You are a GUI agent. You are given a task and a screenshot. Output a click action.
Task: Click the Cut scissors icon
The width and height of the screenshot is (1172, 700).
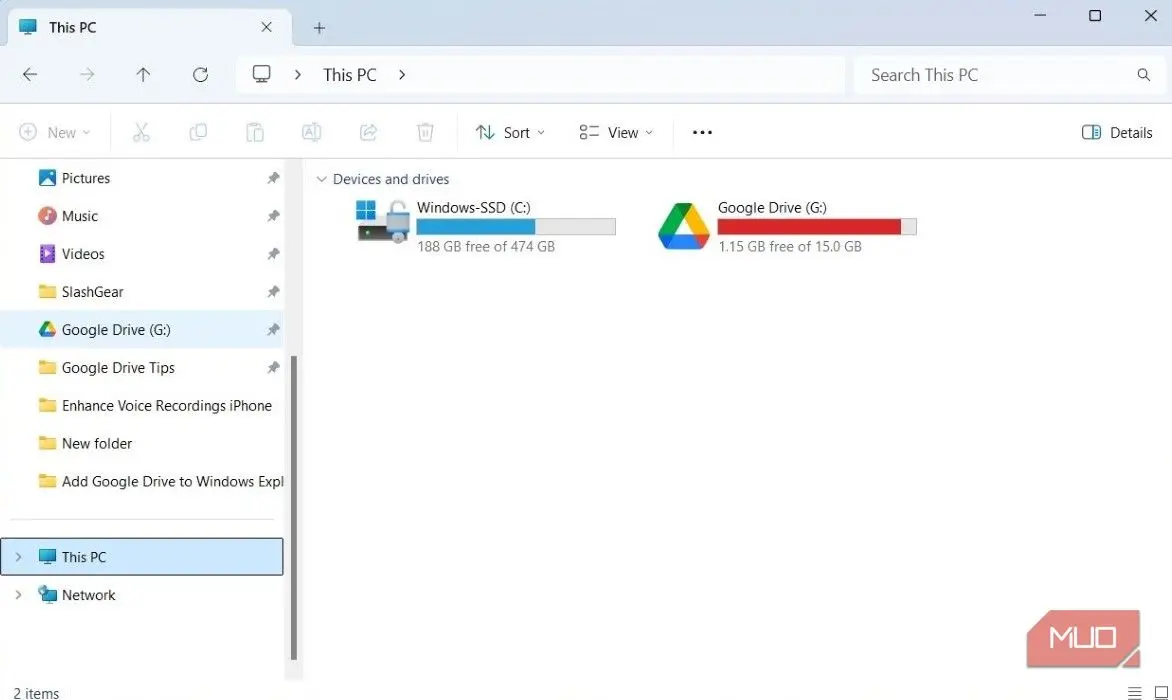(141, 132)
